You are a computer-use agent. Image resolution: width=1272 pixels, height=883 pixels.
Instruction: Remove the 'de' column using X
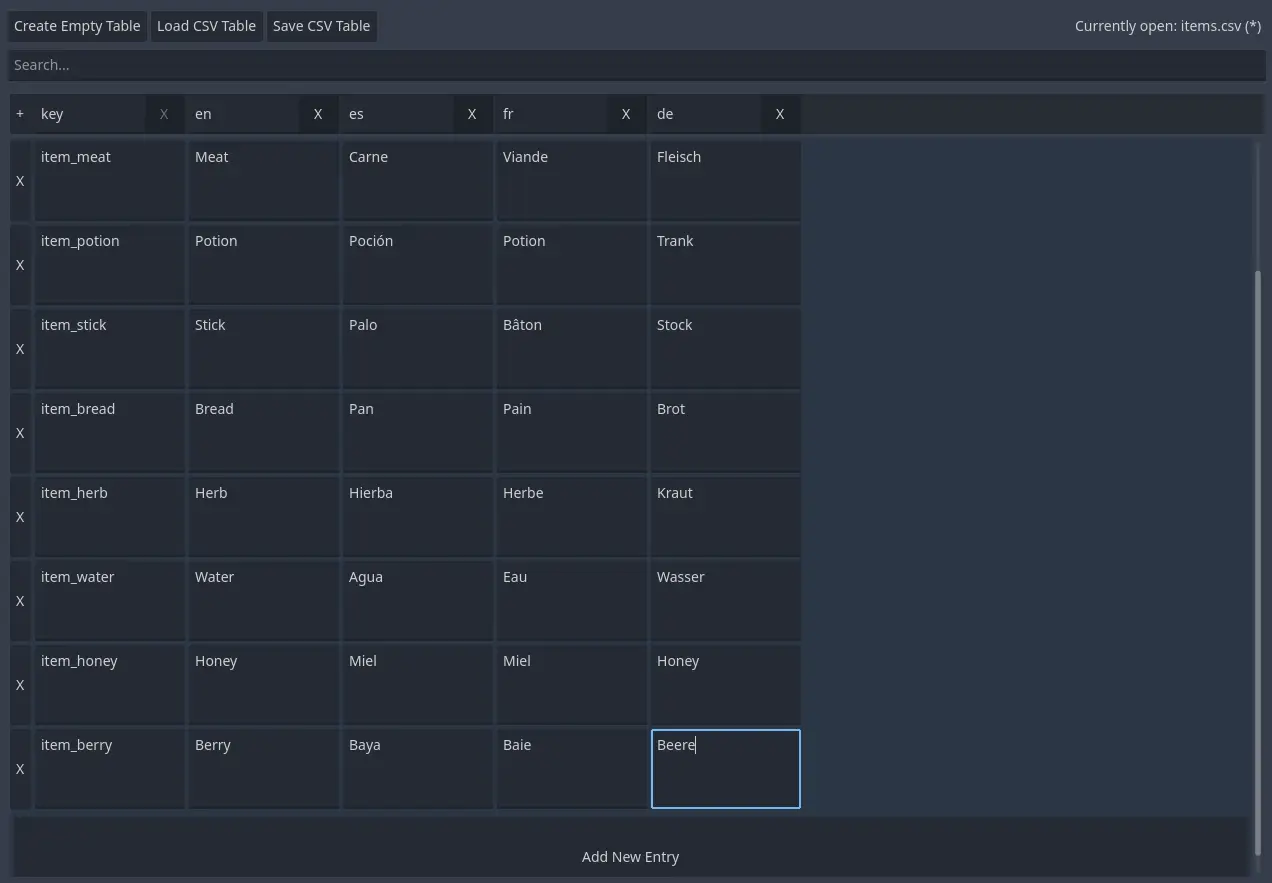pyautogui.click(x=779, y=113)
